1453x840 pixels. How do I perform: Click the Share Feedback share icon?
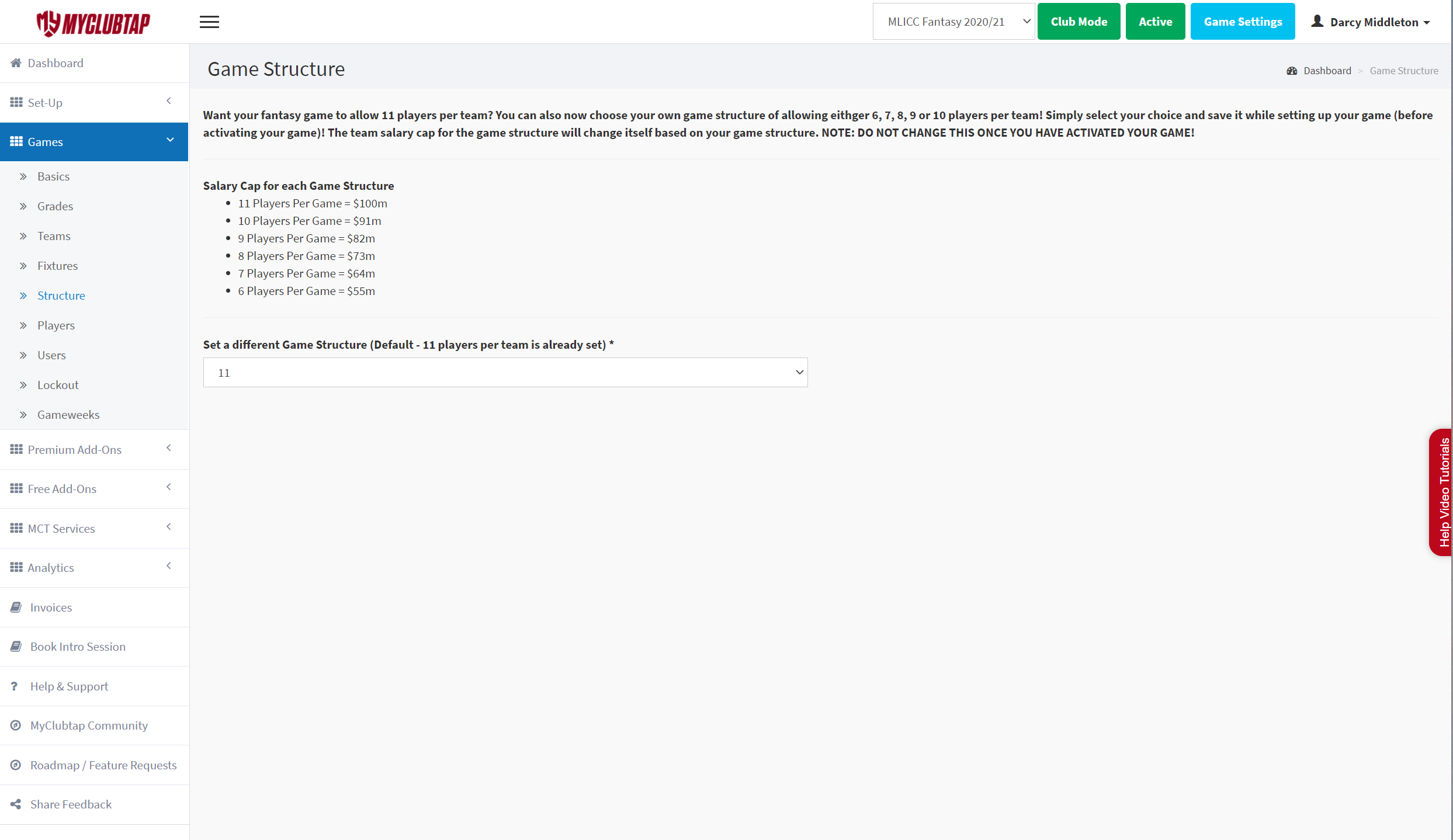16,804
